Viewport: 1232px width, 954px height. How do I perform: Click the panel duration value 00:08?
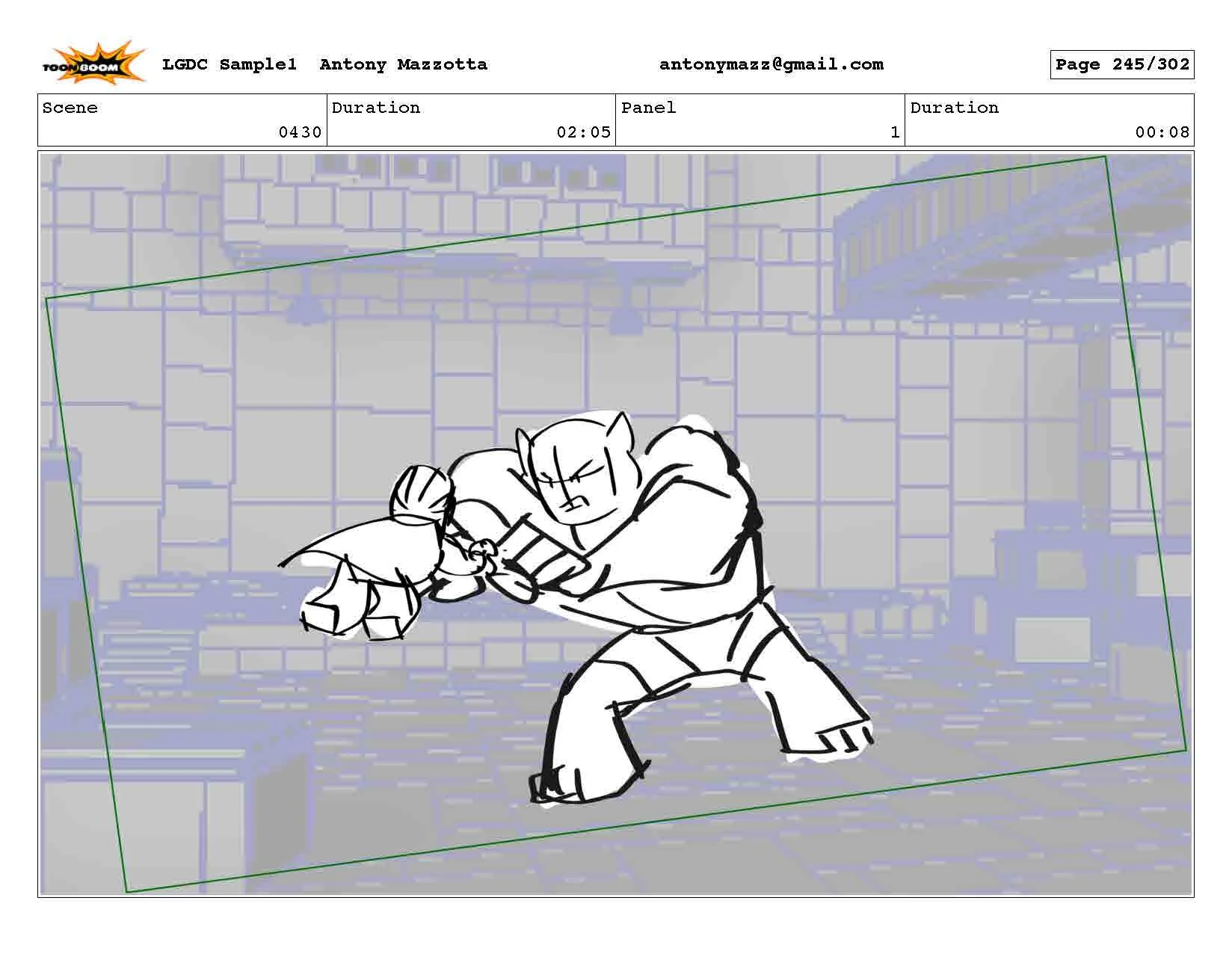click(x=1162, y=133)
